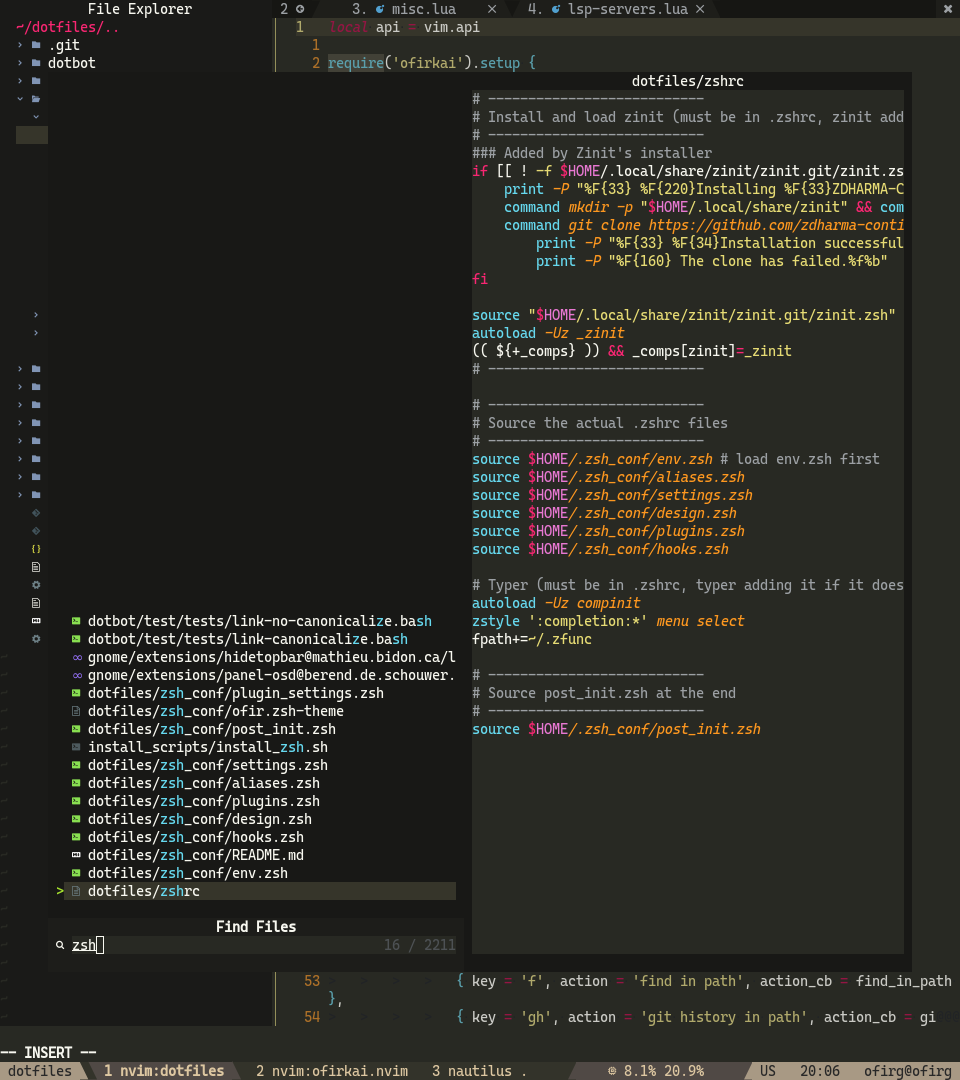The image size is (960, 1080).
Task: Click the 16 / 2211 results counter
Action: click(419, 945)
